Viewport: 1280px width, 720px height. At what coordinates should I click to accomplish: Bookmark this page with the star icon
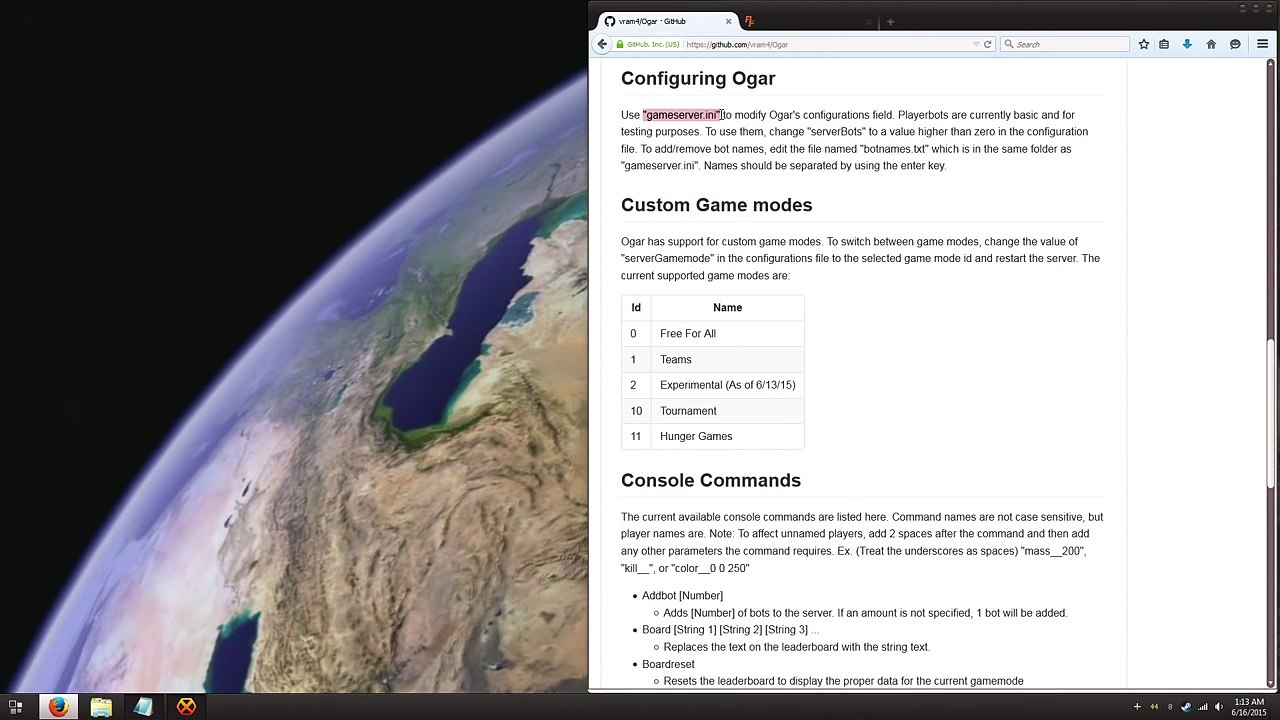pos(1143,44)
